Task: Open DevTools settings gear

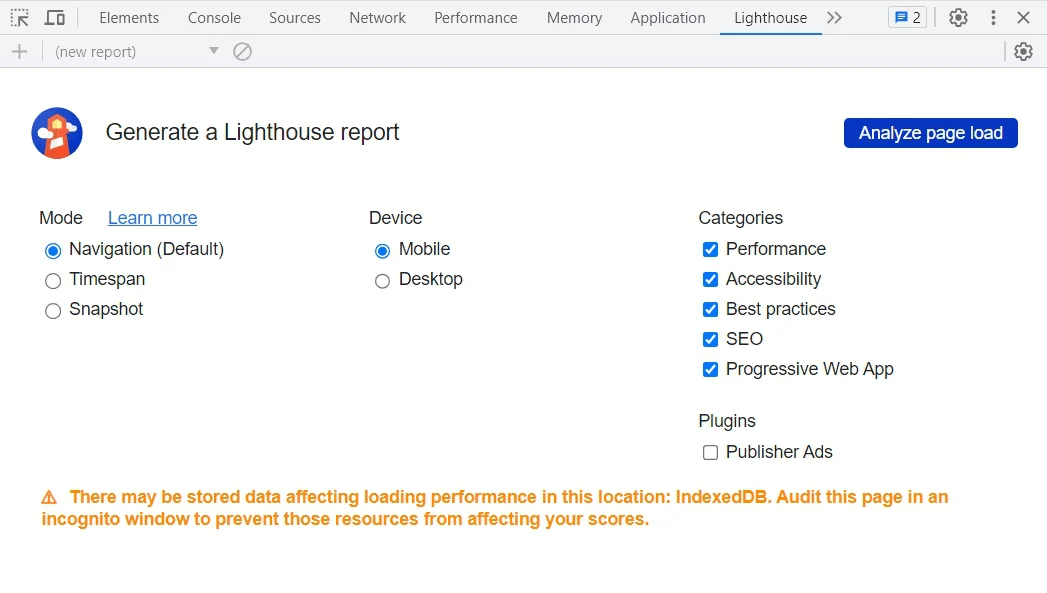Action: pos(958,18)
